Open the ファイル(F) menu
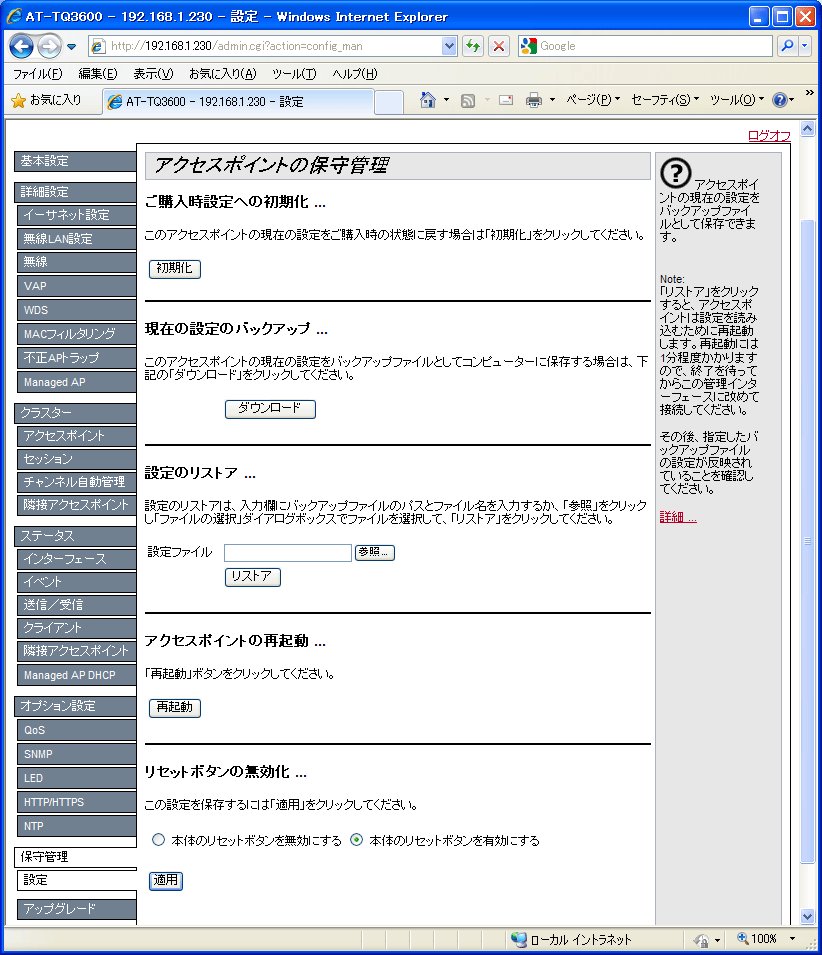 [37, 74]
